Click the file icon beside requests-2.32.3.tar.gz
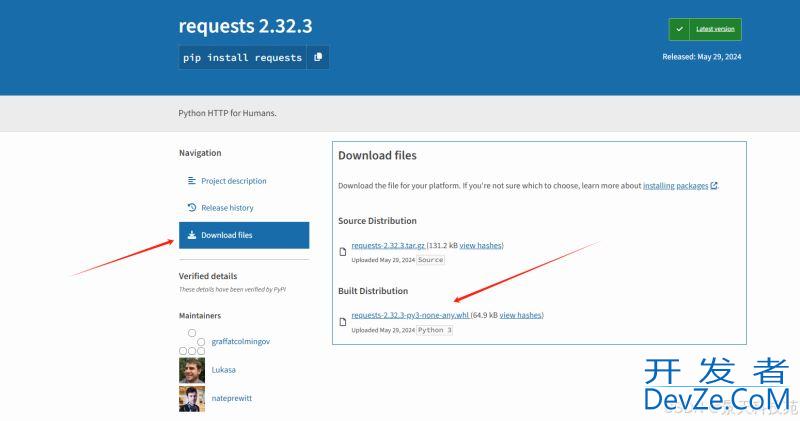This screenshot has height=421, width=800. (343, 252)
